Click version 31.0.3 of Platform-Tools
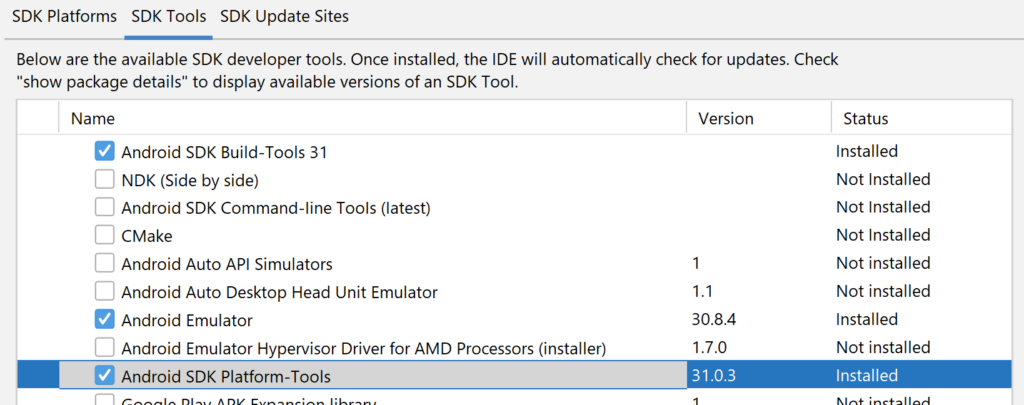Viewport: 1024px width, 405px height. [x=716, y=376]
